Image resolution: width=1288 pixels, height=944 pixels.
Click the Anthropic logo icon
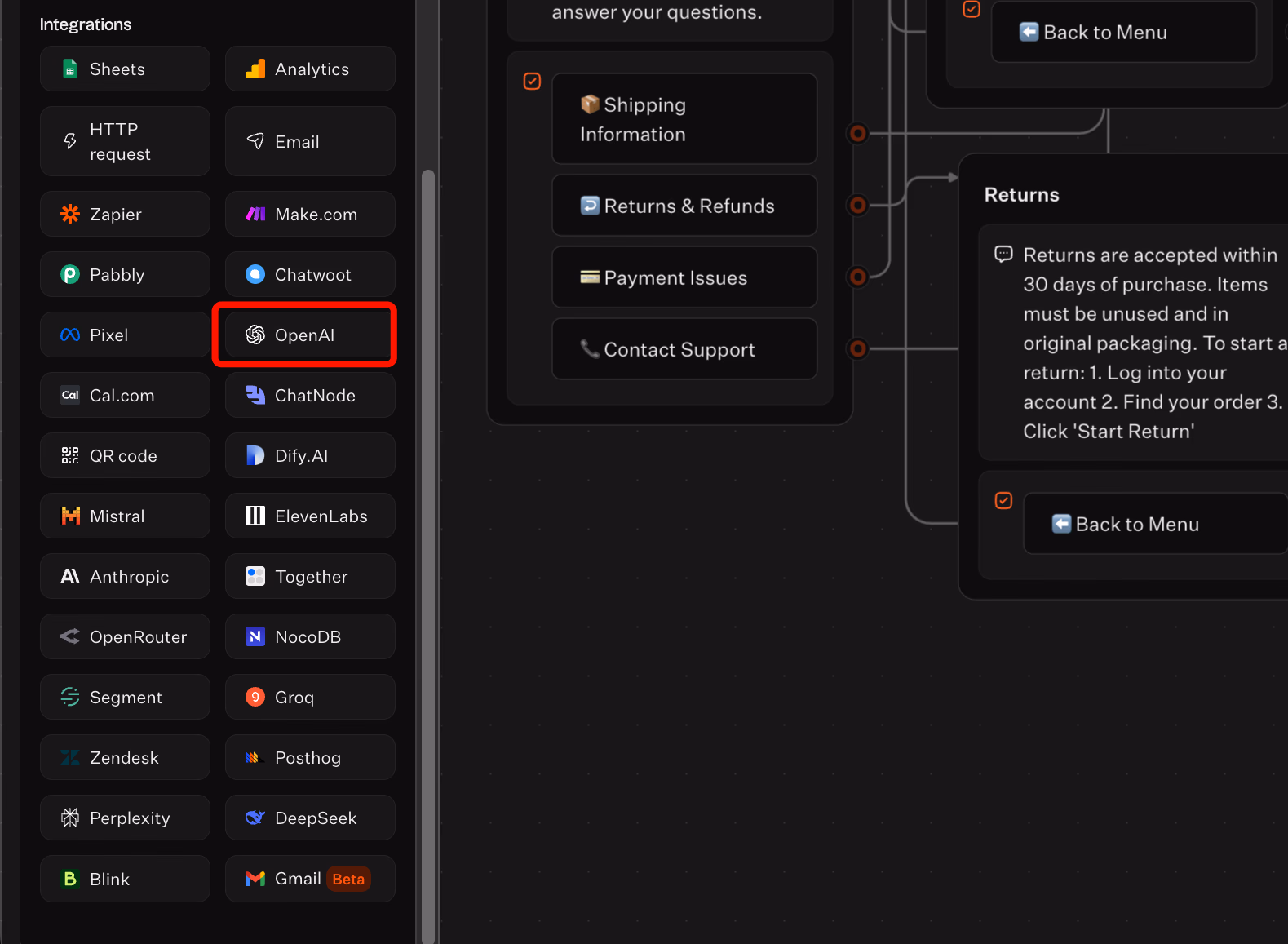70,577
